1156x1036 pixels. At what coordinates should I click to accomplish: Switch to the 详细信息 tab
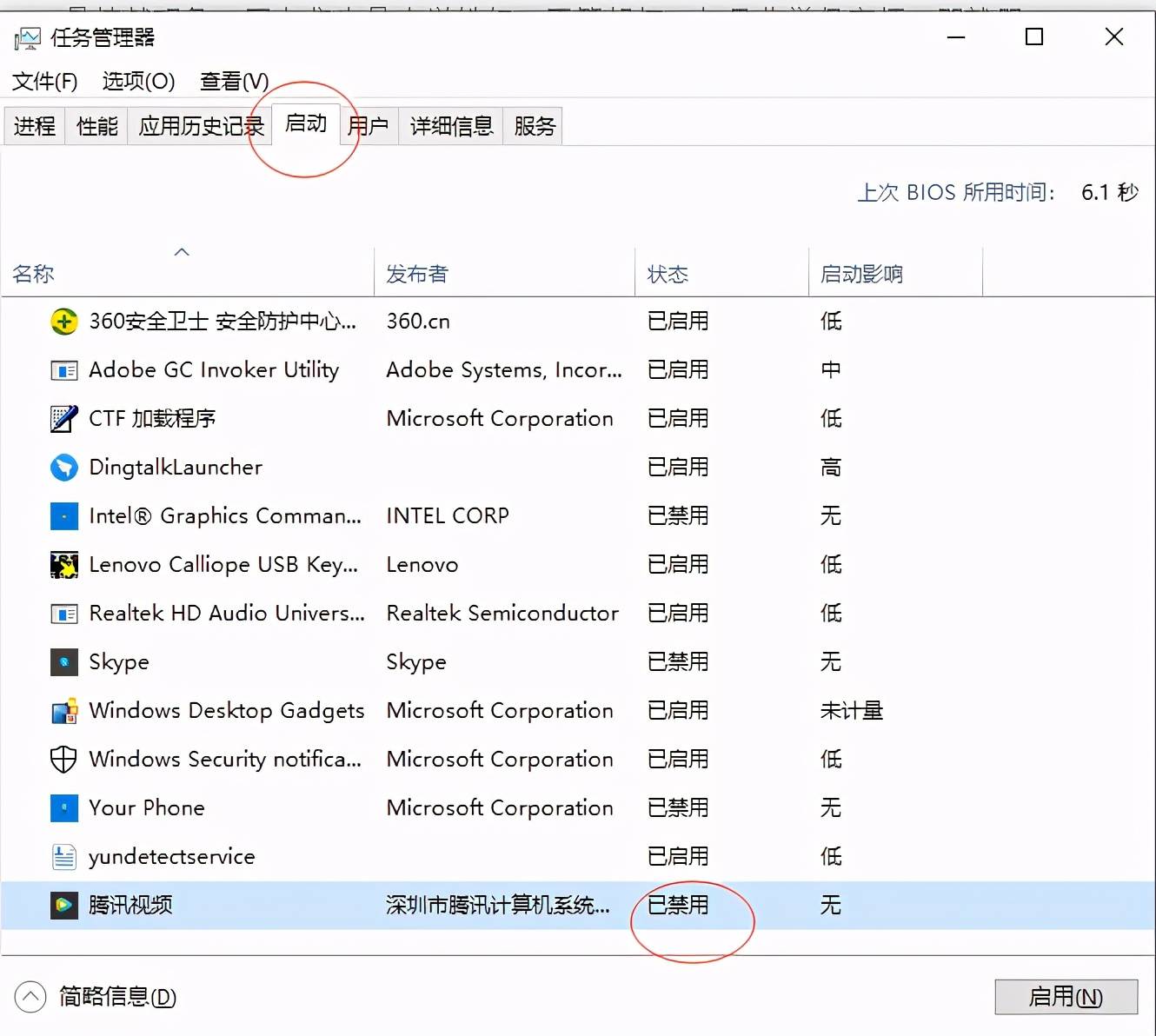(451, 126)
